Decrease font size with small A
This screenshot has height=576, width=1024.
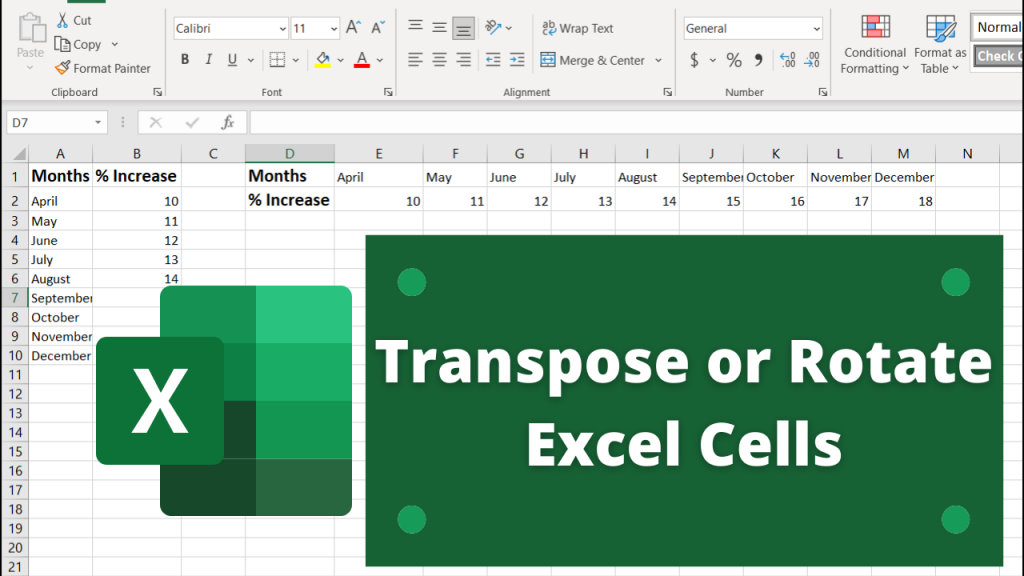(378, 27)
